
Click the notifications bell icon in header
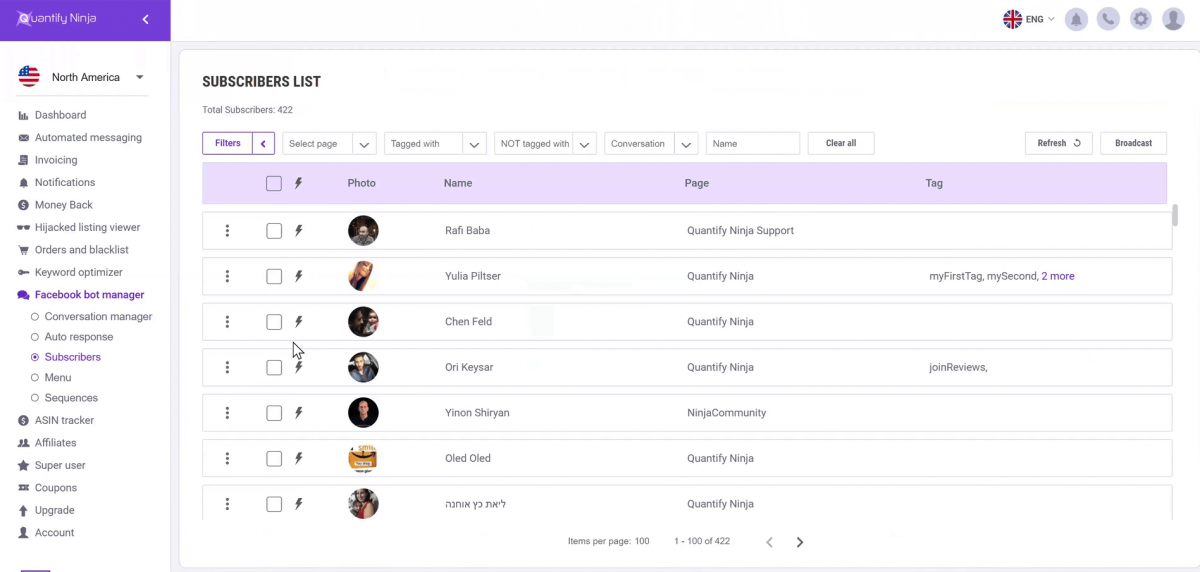coord(1076,19)
